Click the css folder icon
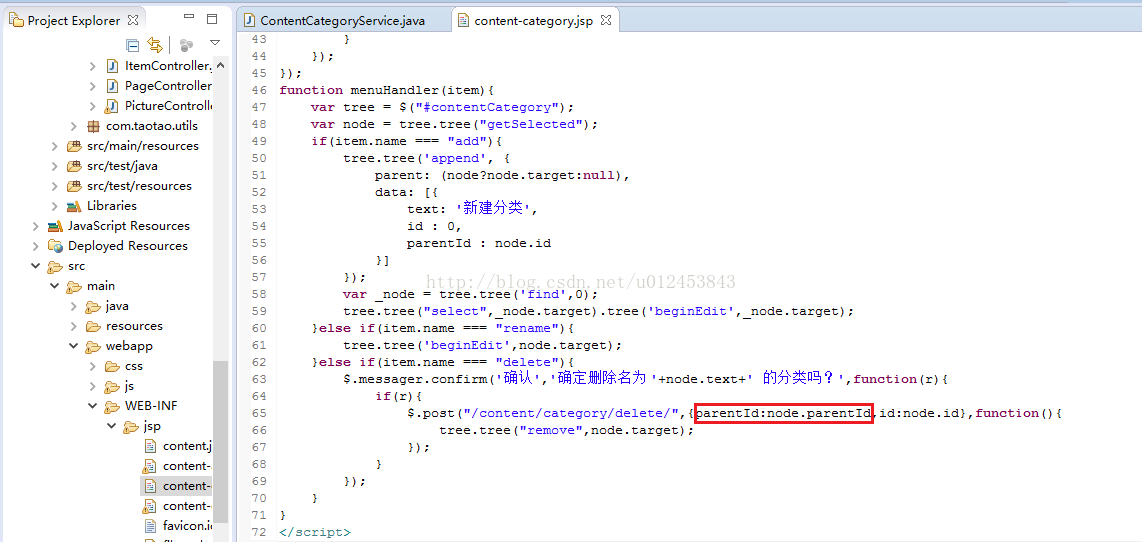The image size is (1142, 542). point(111,366)
